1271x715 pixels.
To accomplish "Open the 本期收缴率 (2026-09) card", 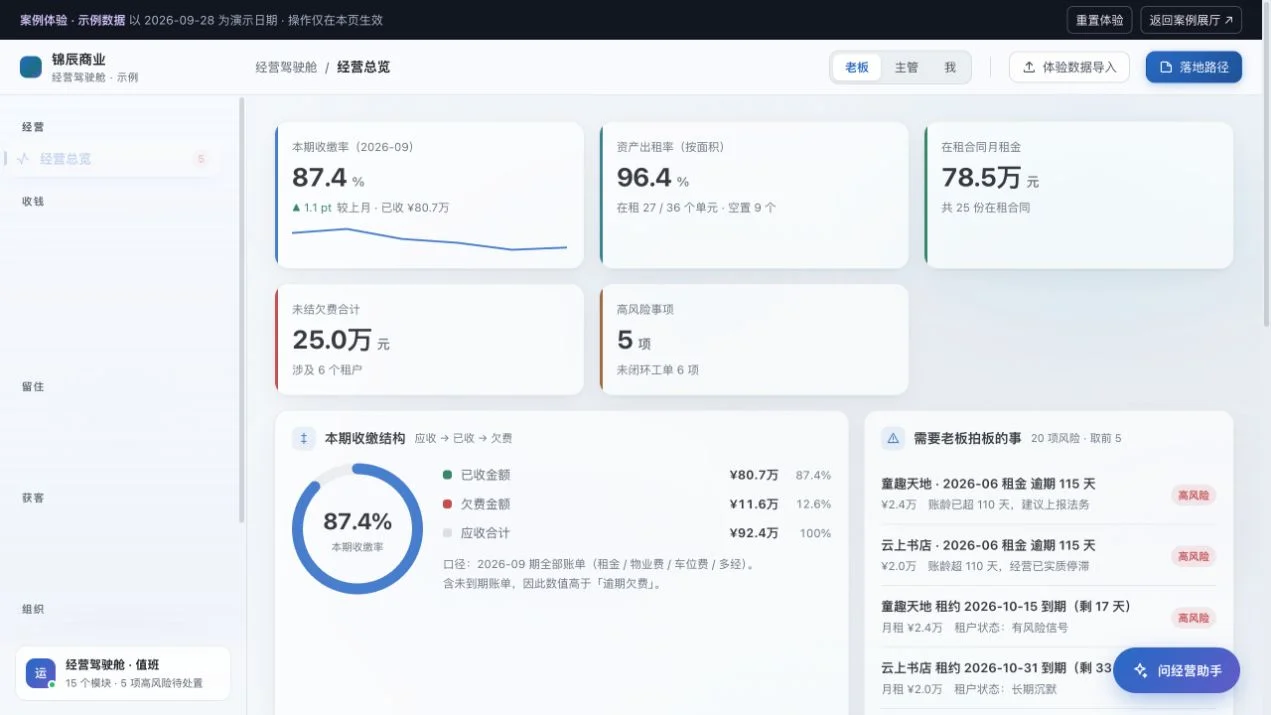I will point(429,195).
